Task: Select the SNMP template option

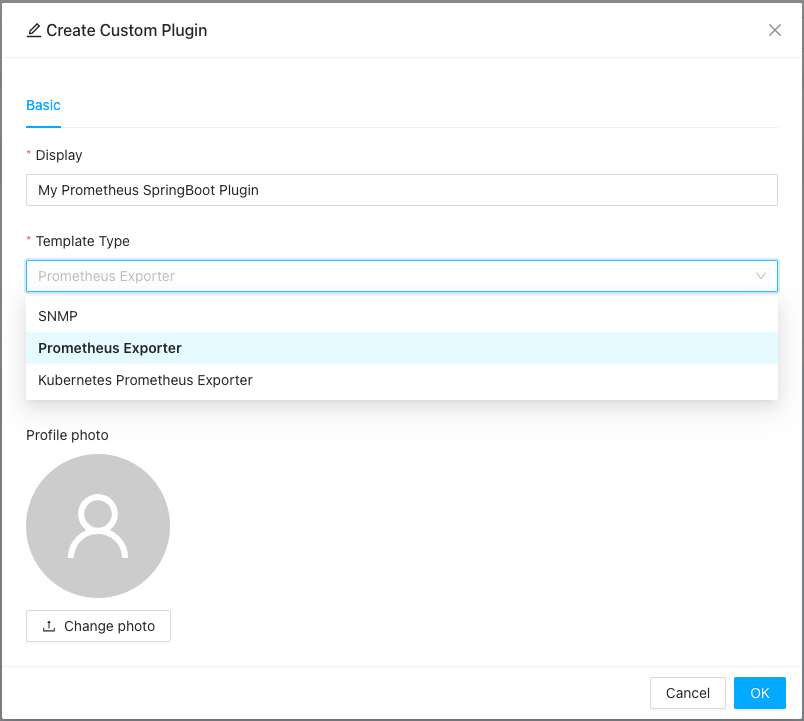Action: [58, 316]
